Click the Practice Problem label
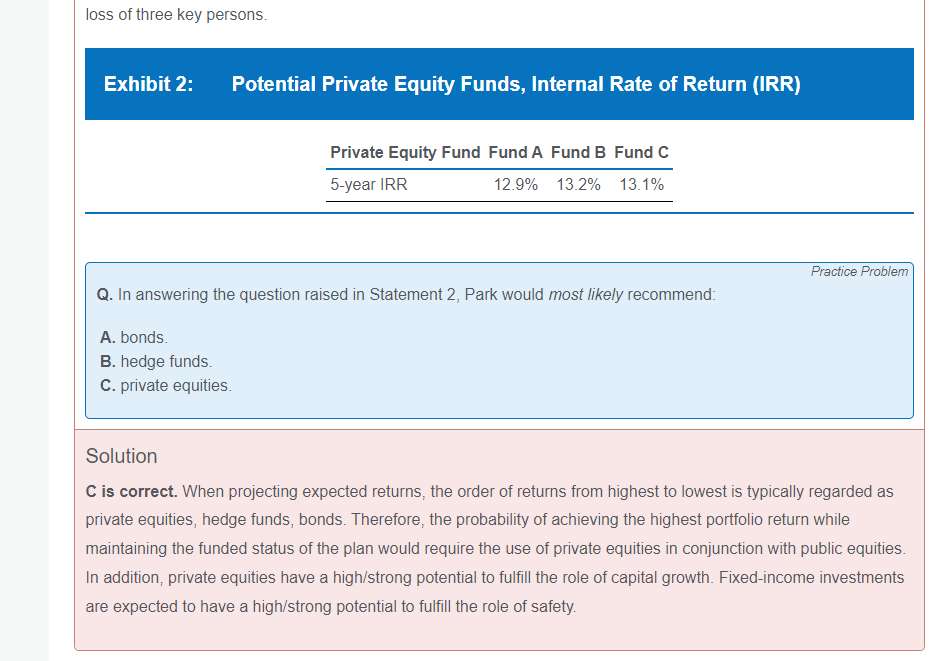The width and height of the screenshot is (944, 661). (x=859, y=272)
